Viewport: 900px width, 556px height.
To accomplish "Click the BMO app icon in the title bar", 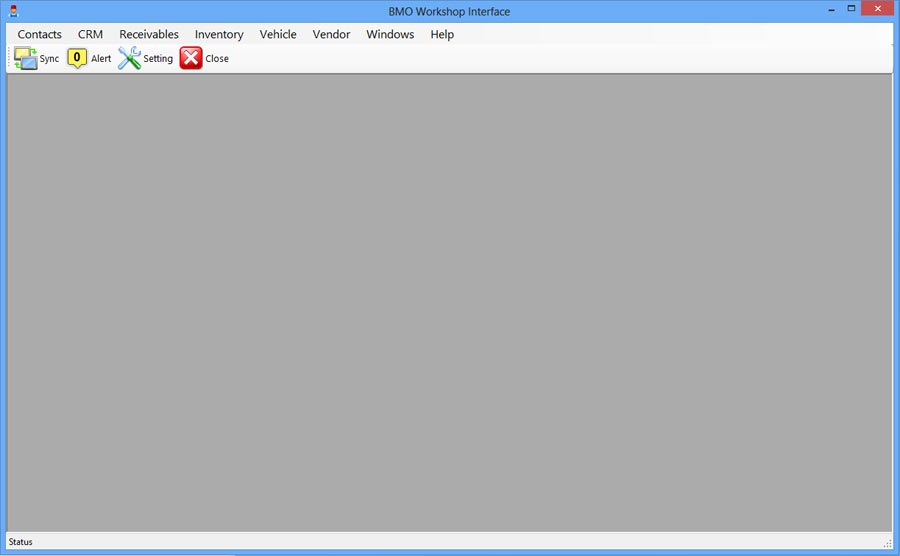I will (14, 11).
